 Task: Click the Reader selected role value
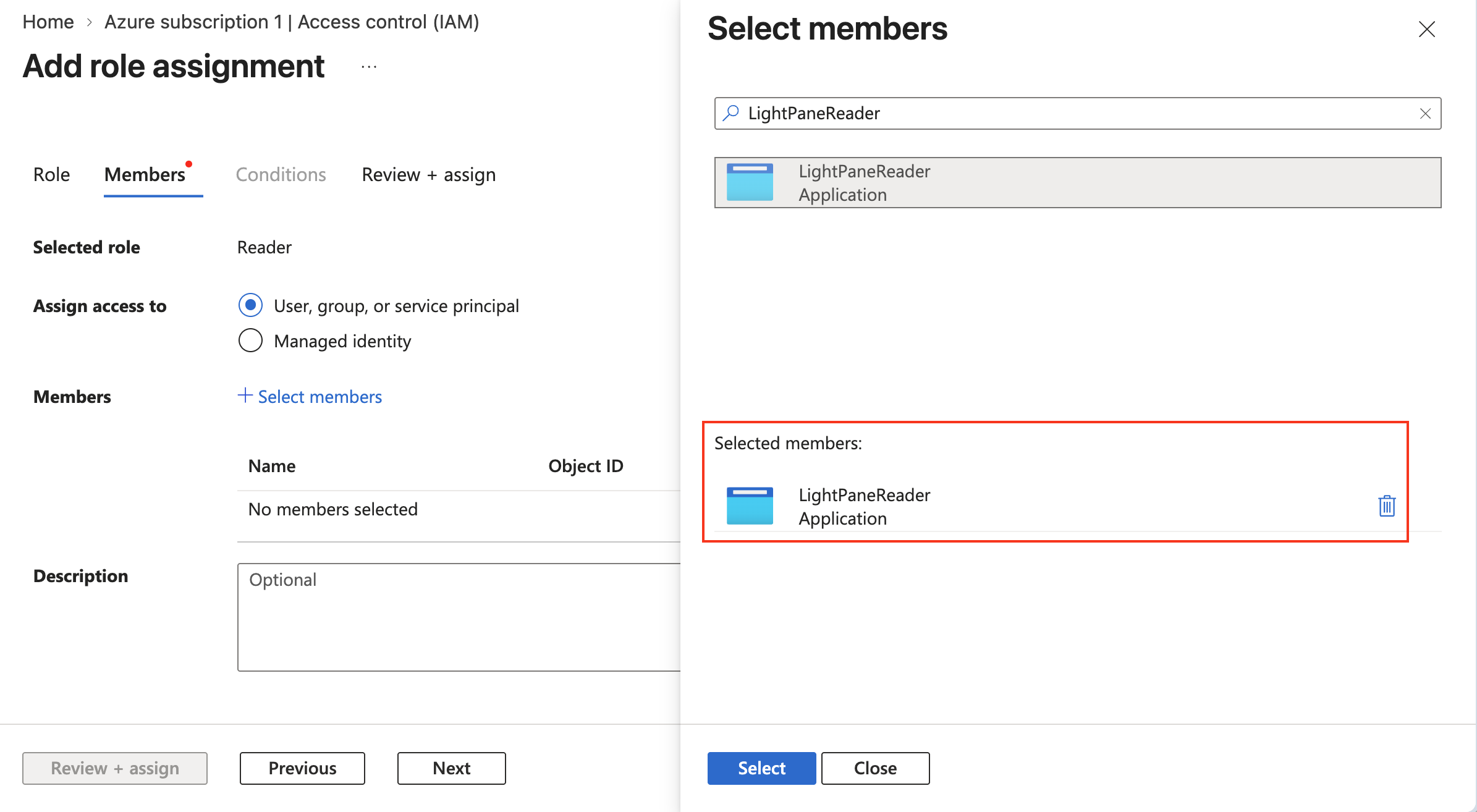pyautogui.click(x=264, y=247)
